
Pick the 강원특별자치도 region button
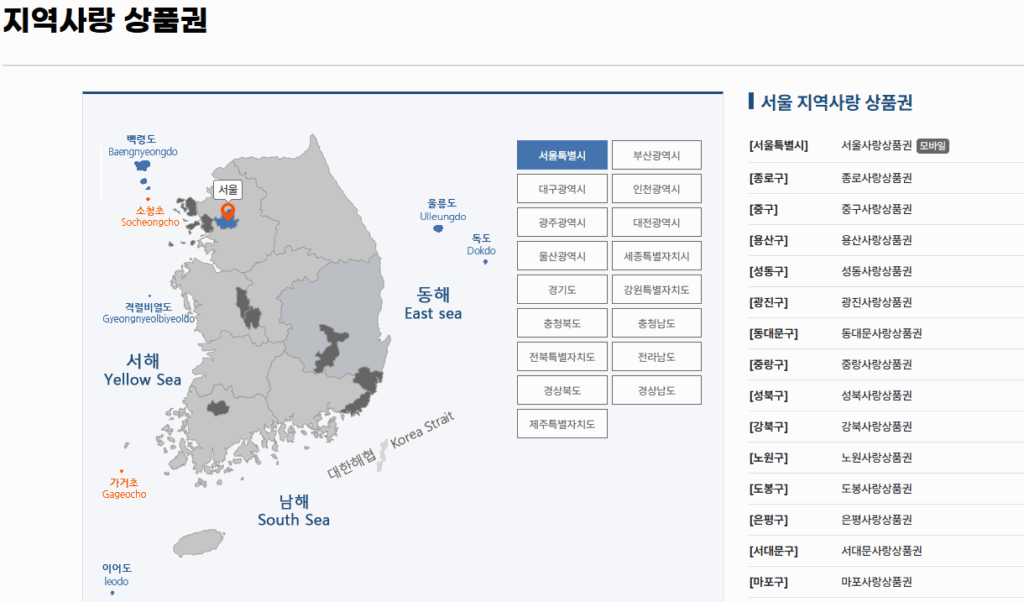tap(657, 290)
